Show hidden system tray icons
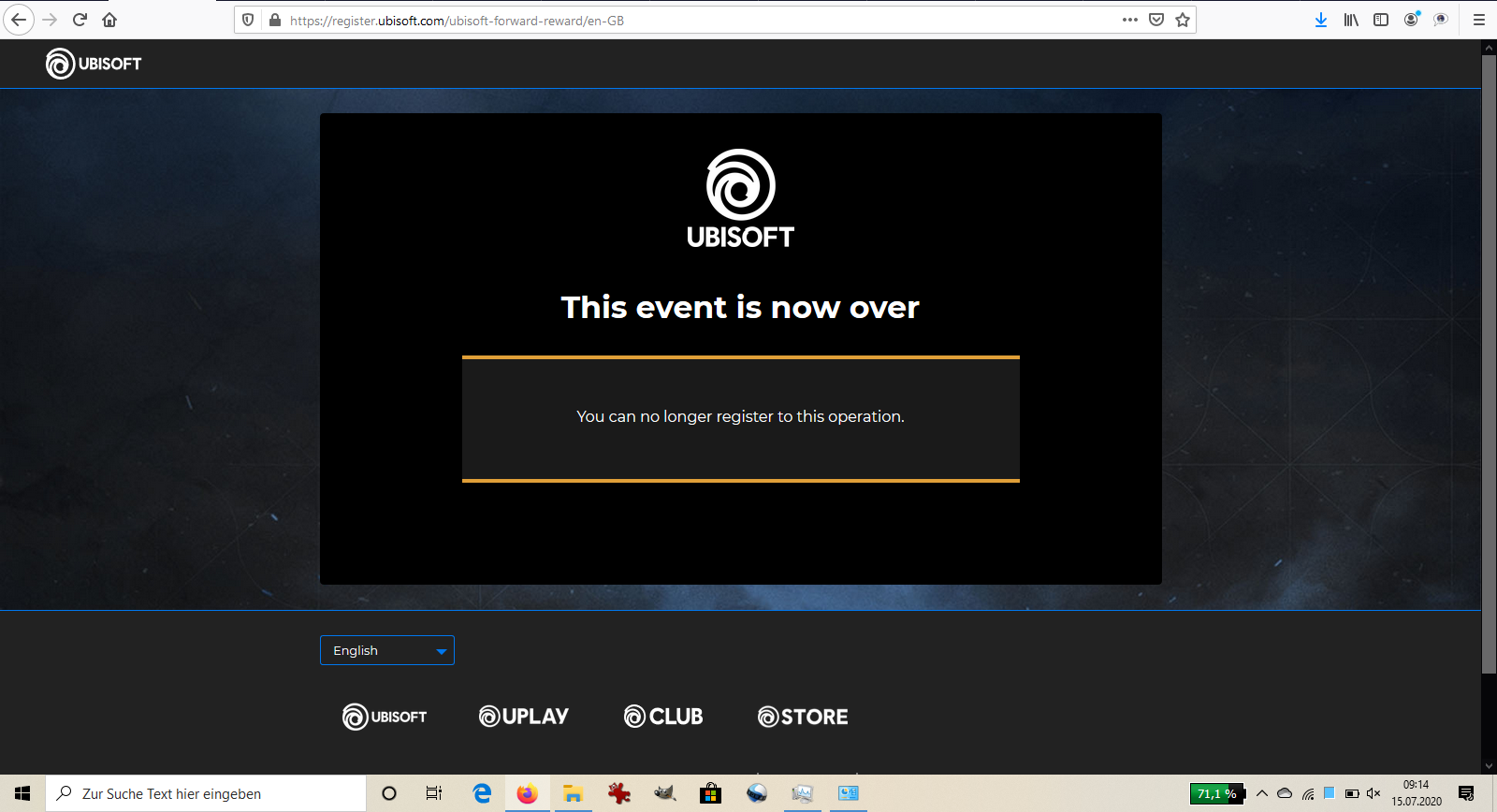 point(1262,793)
